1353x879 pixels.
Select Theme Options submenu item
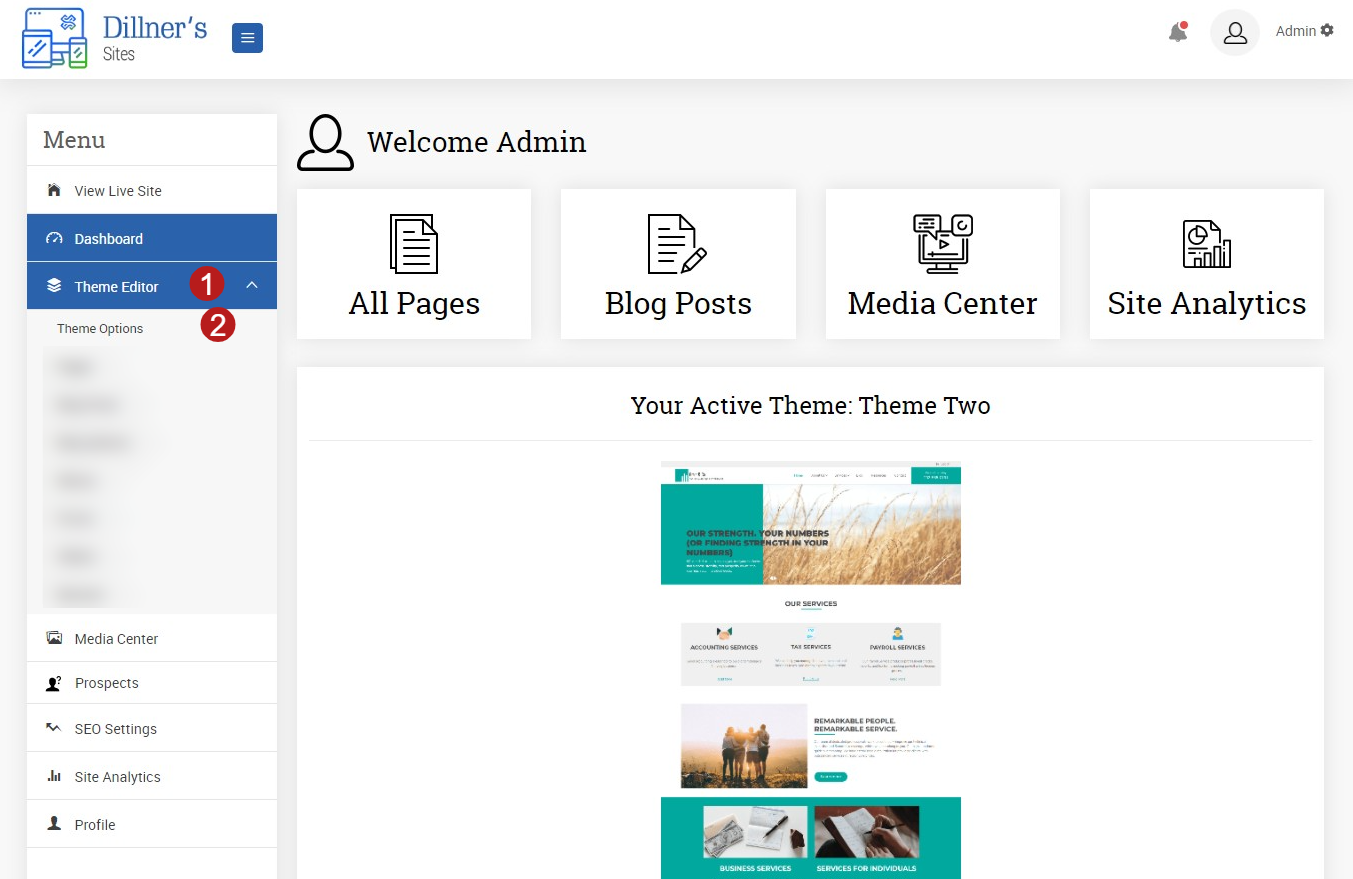coord(100,329)
